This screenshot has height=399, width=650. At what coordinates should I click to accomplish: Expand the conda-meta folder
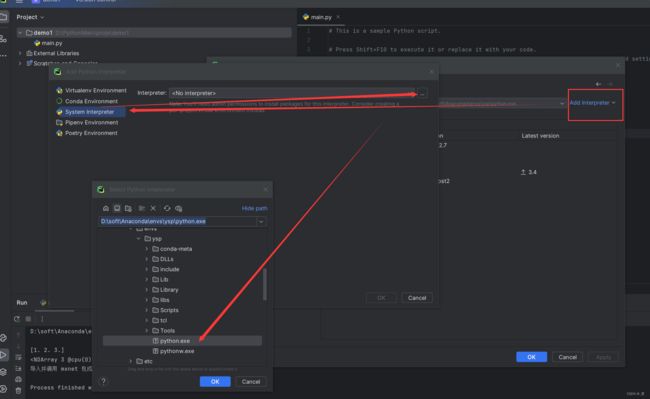click(146, 249)
